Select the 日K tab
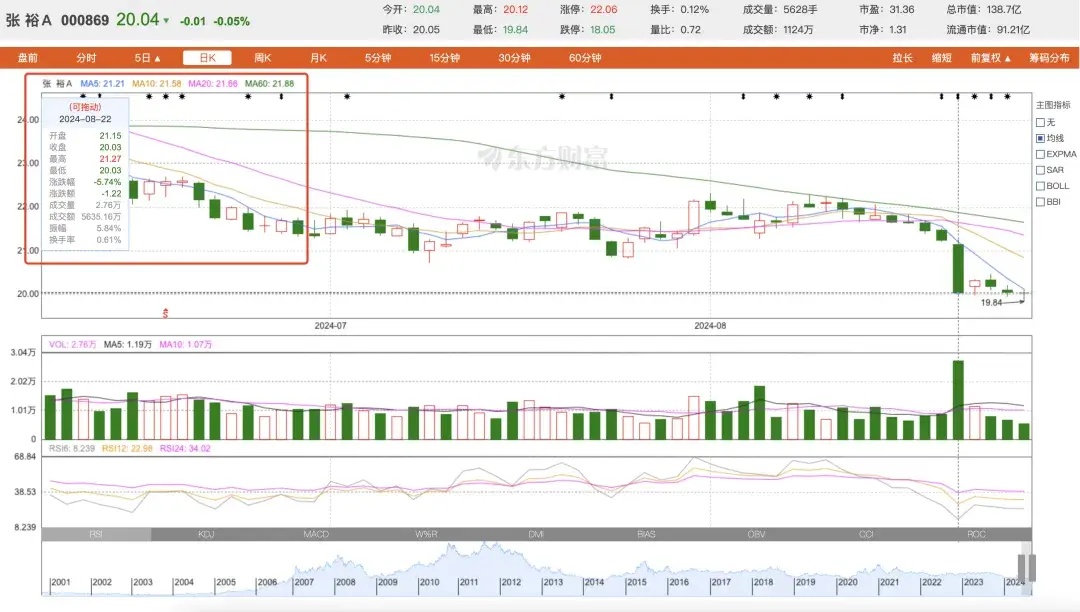Screen dimensions: 1080x612 pos(207,58)
